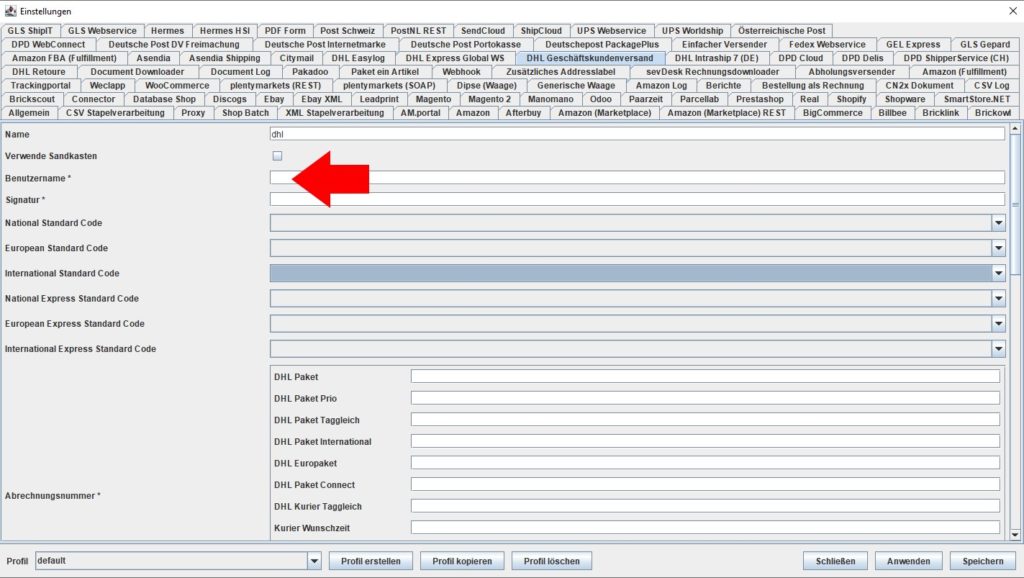
Task: Click the Profil kopieren button
Action: 462,561
